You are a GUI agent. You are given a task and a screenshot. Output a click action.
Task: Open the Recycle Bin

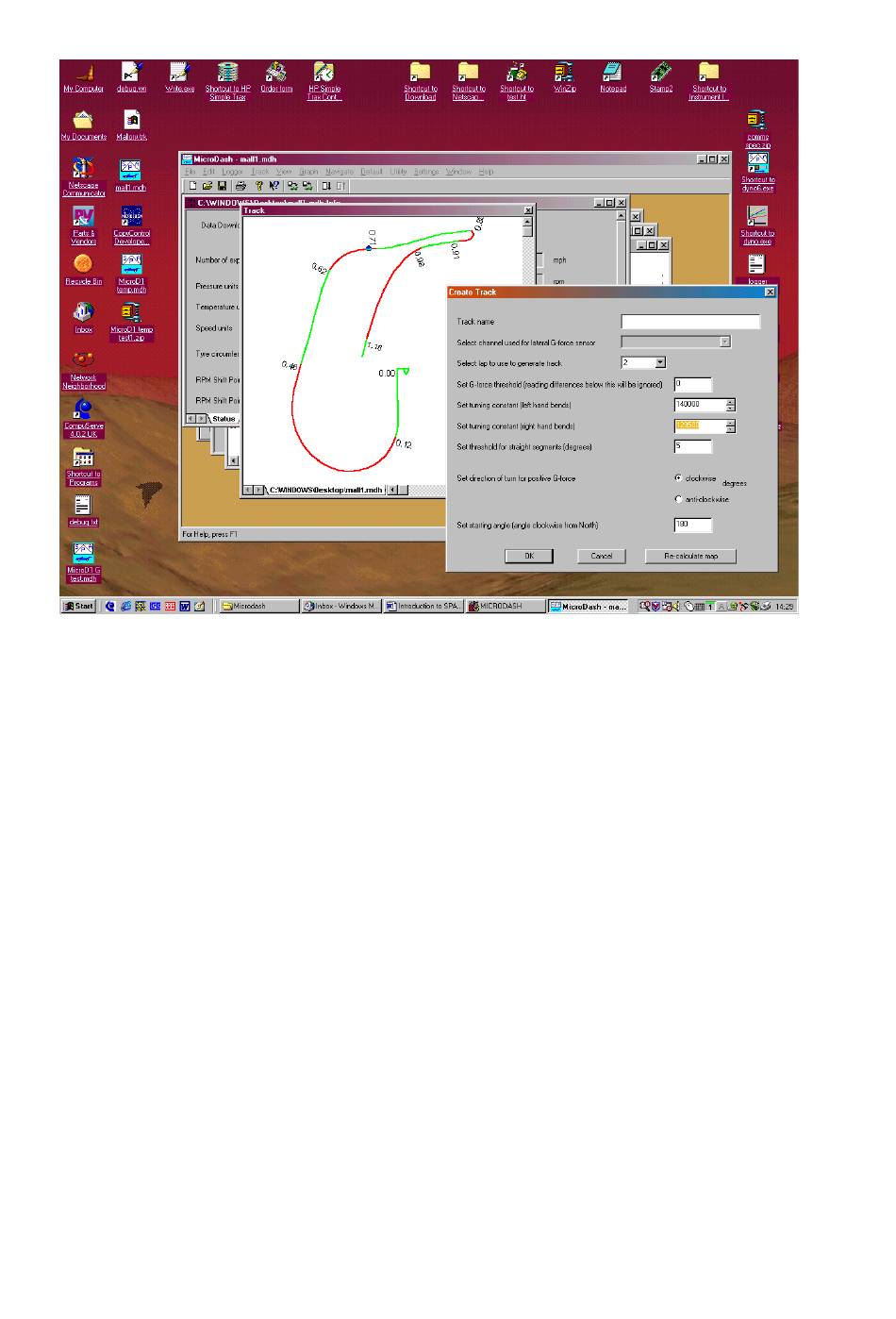tap(84, 270)
